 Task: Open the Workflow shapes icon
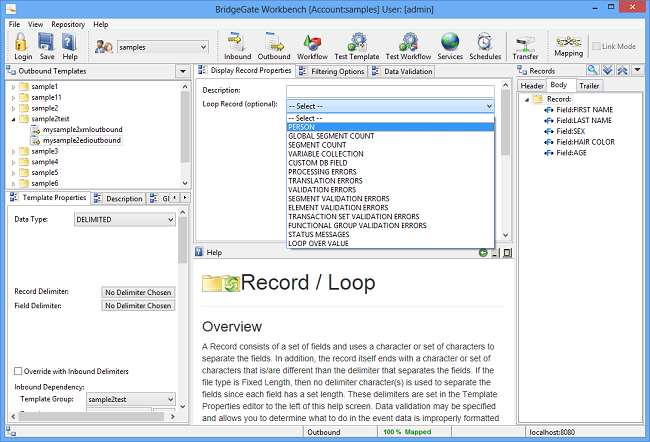point(312,42)
